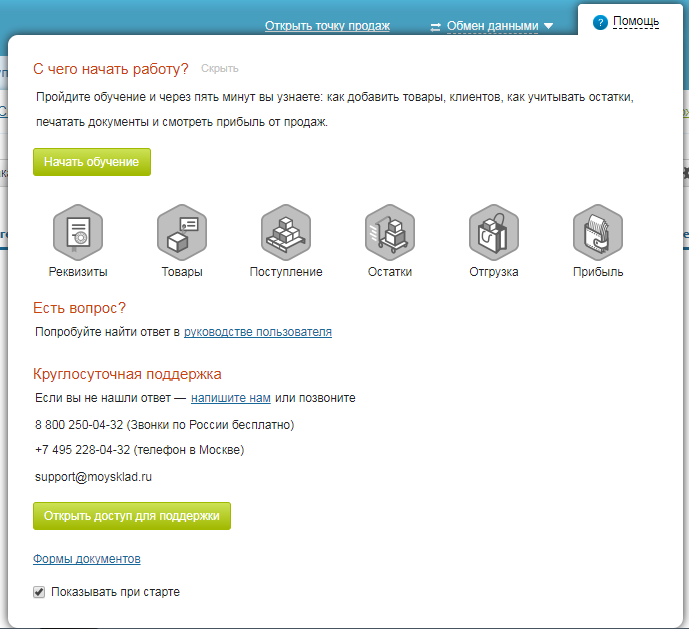Select the Поступление boxes icon
The image size is (689, 629).
pyautogui.click(x=286, y=232)
